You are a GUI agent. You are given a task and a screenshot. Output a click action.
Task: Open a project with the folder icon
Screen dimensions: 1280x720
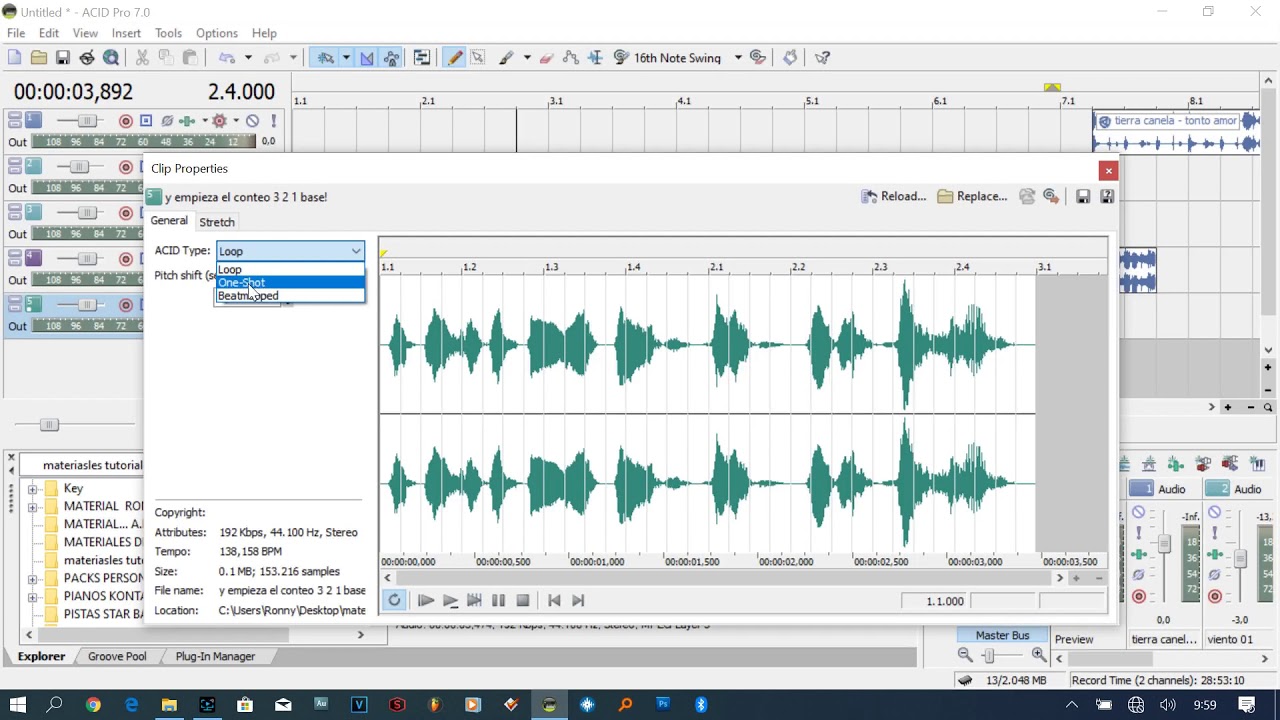(38, 58)
